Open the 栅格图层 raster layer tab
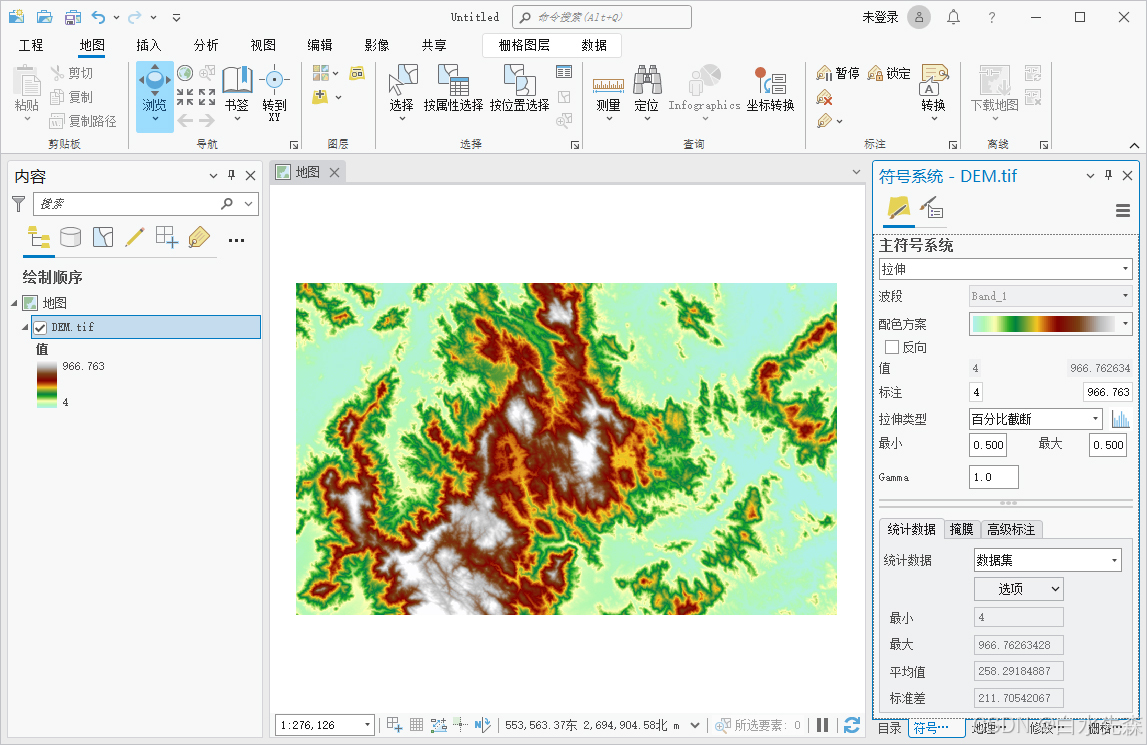1147x745 pixels. coord(524,45)
